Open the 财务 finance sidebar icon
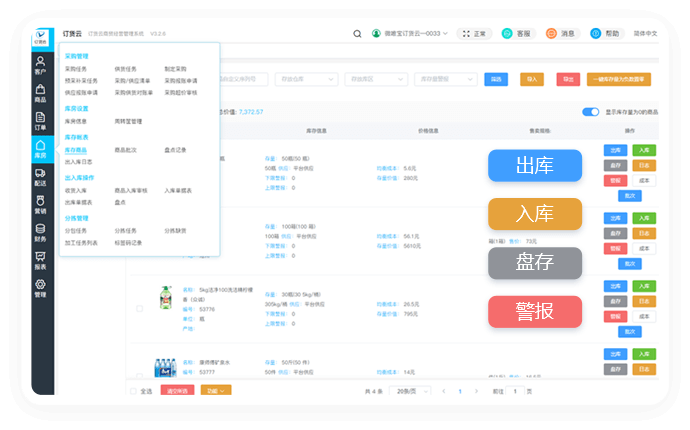 (40, 233)
